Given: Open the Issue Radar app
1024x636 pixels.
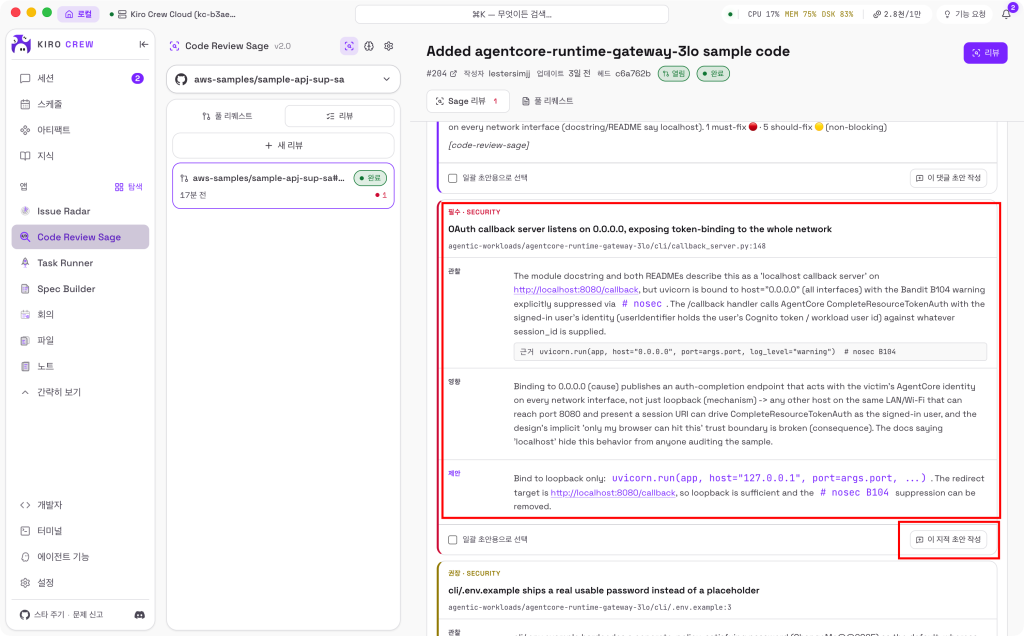Looking at the screenshot, I should point(80,211).
